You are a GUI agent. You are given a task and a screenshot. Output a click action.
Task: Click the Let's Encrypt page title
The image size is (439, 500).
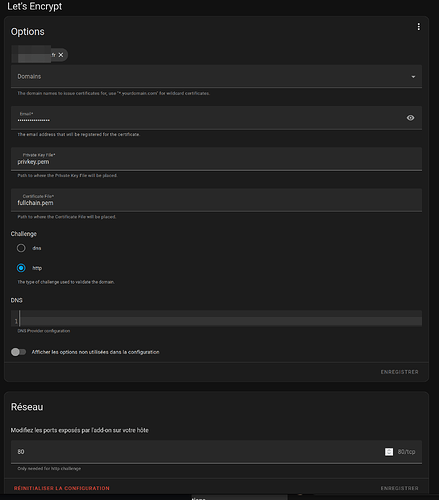(x=35, y=6)
